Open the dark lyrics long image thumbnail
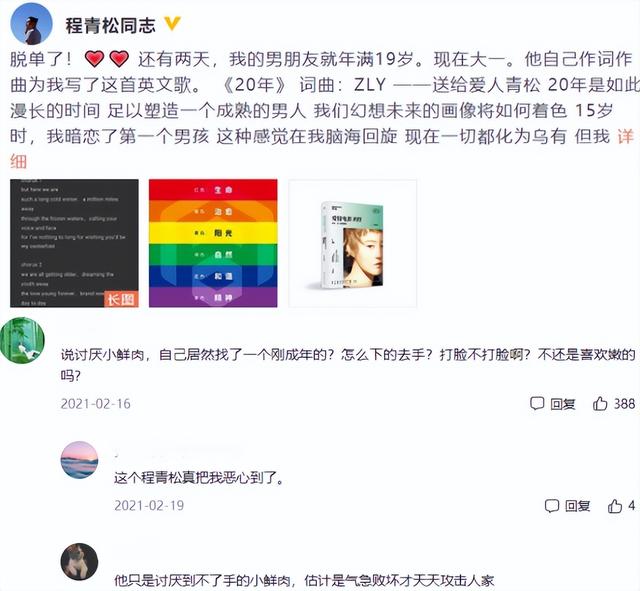The image size is (640, 591). [x=74, y=243]
